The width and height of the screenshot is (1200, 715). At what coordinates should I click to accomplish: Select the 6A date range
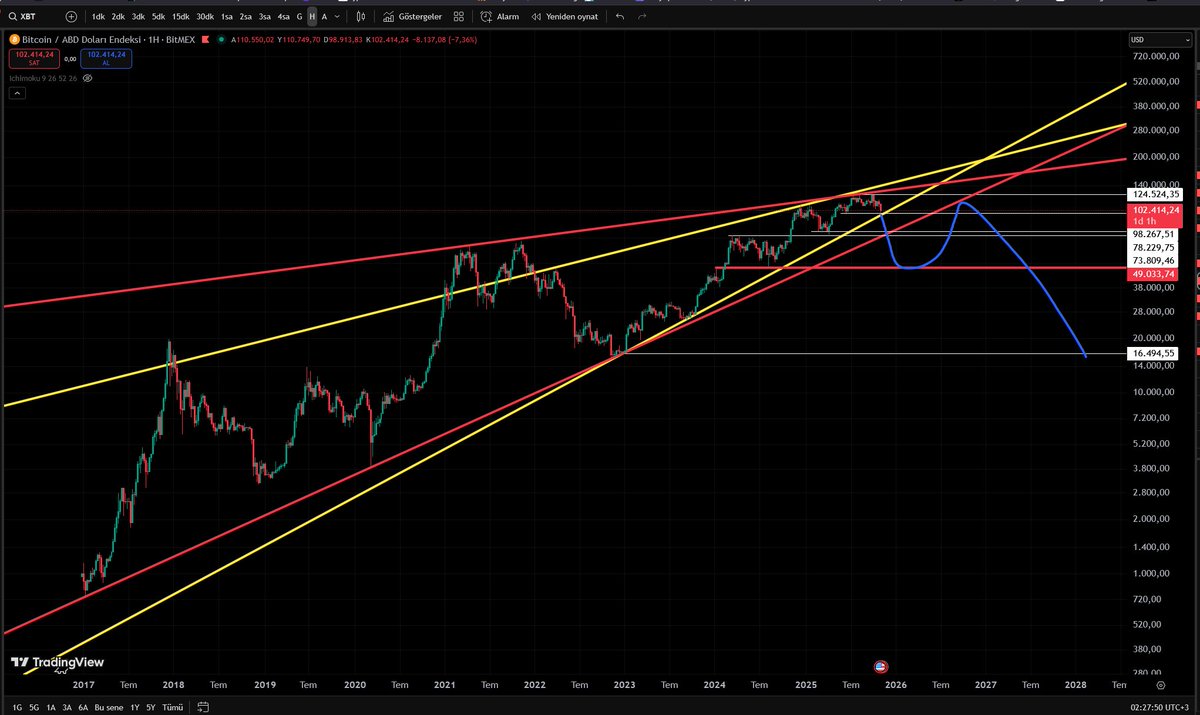(83, 706)
